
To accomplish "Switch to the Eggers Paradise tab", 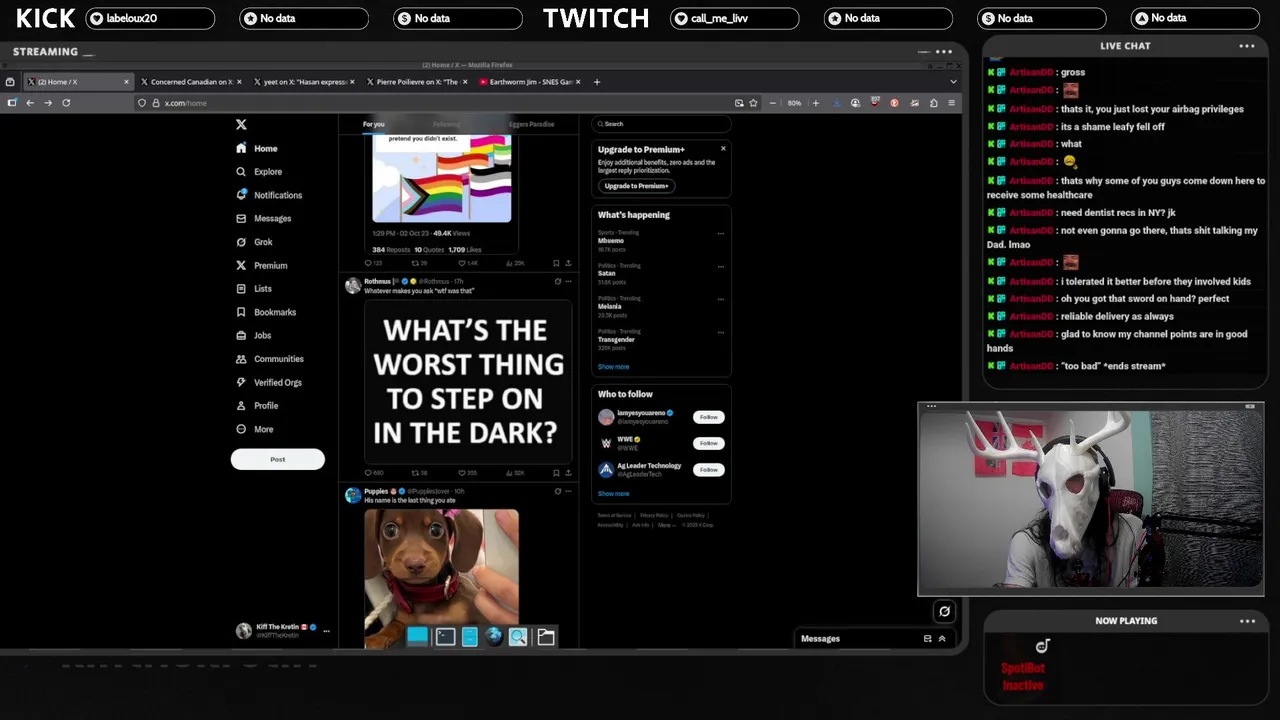I will click(531, 124).
